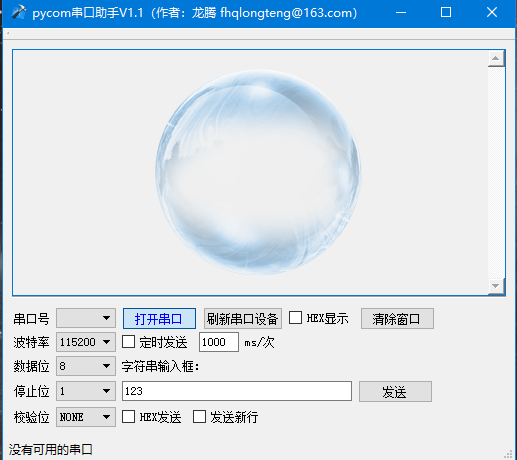Viewport: 517px width, 460px height.
Task: Minimize the pycom window
Action: (401, 13)
